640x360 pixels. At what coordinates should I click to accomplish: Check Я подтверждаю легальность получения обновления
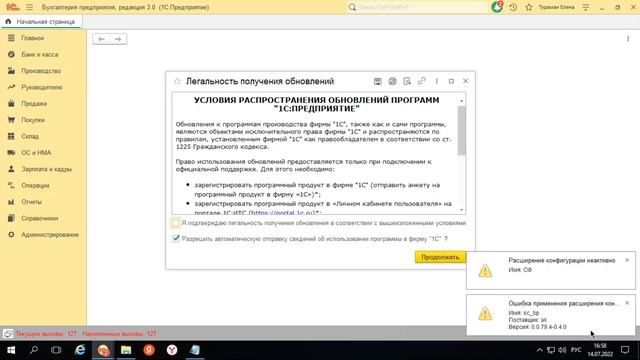coord(176,223)
